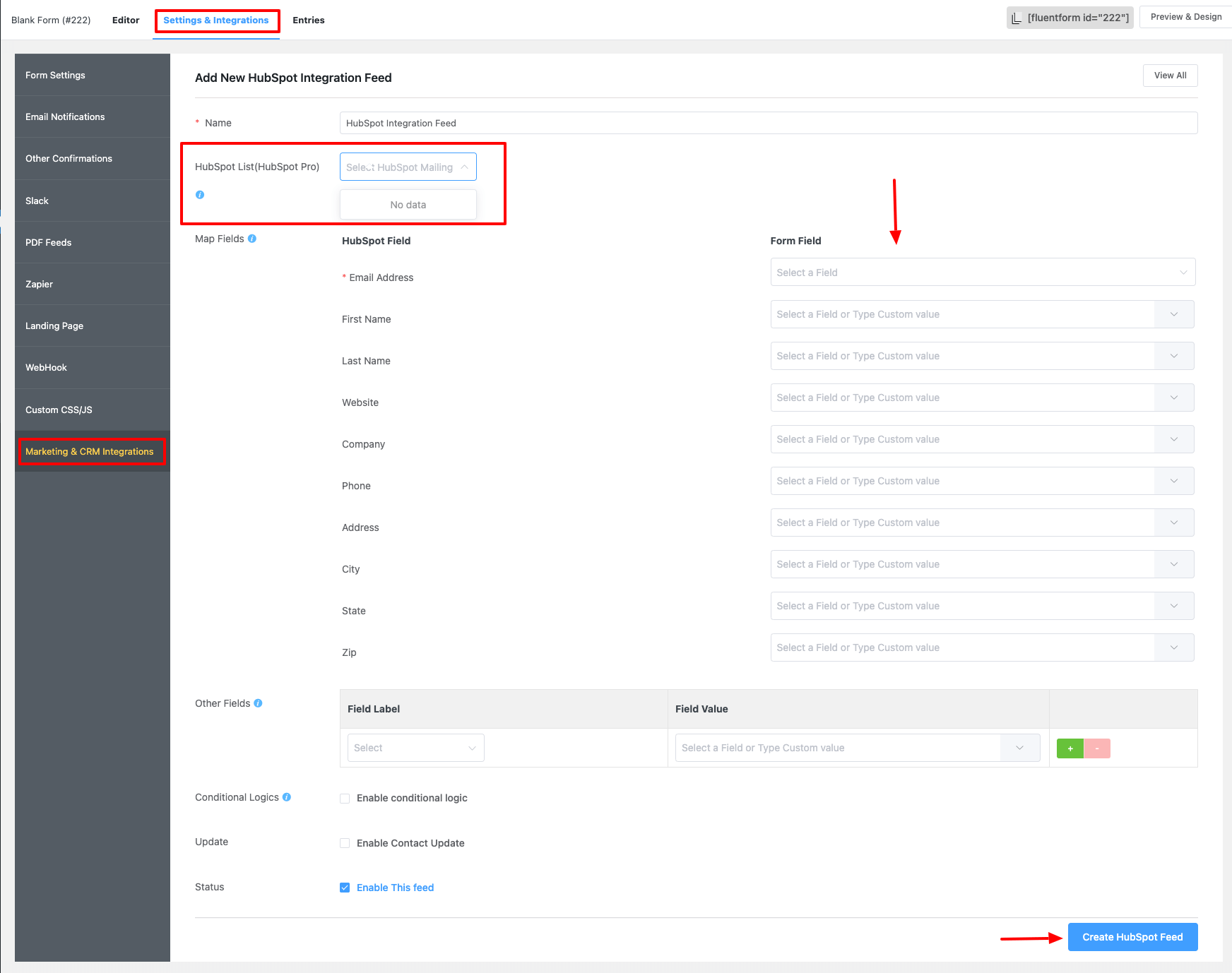Add another field row with green plus button

(1070, 748)
